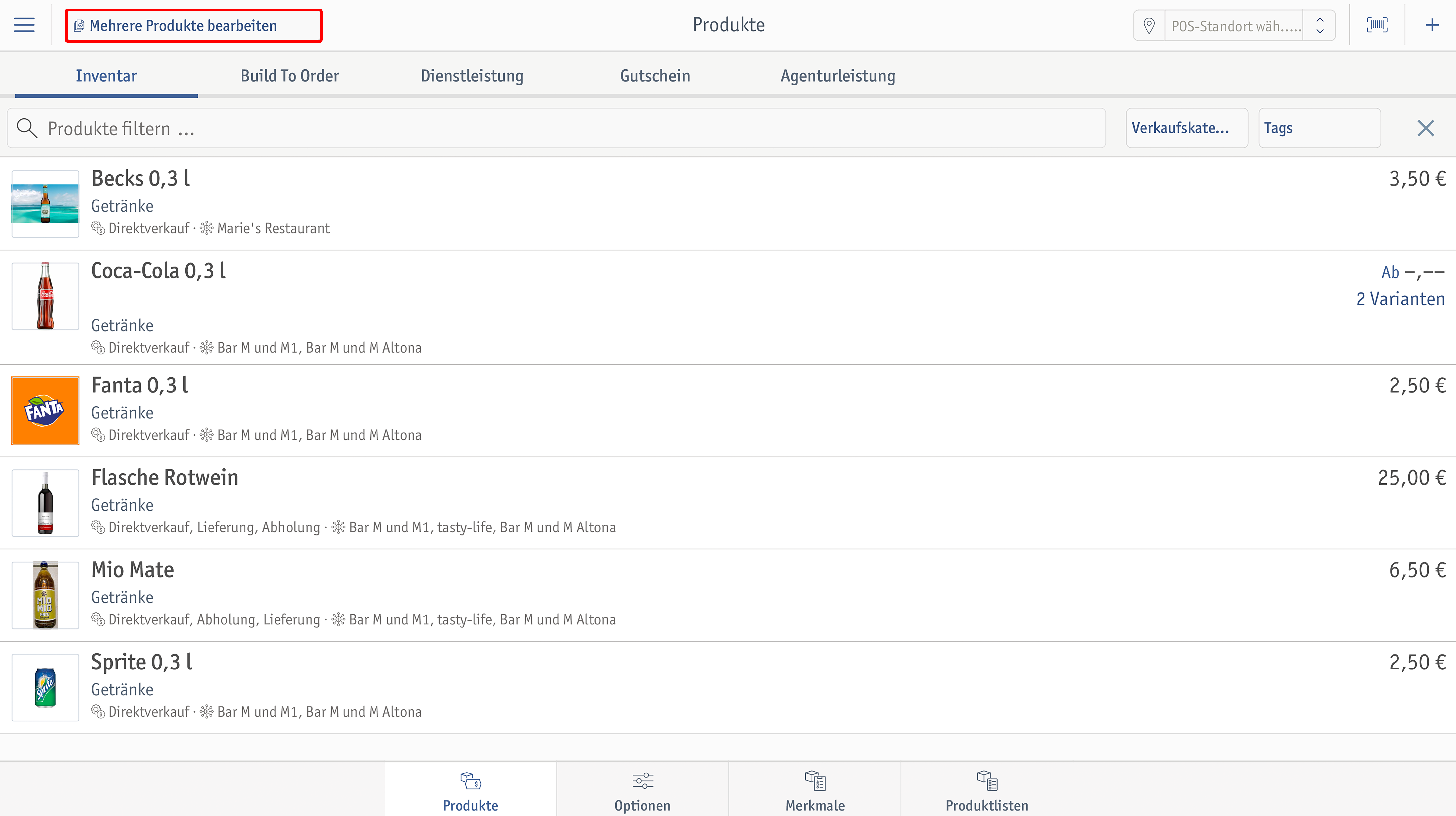This screenshot has height=816, width=1456.
Task: Click the location pin icon
Action: (x=1149, y=26)
